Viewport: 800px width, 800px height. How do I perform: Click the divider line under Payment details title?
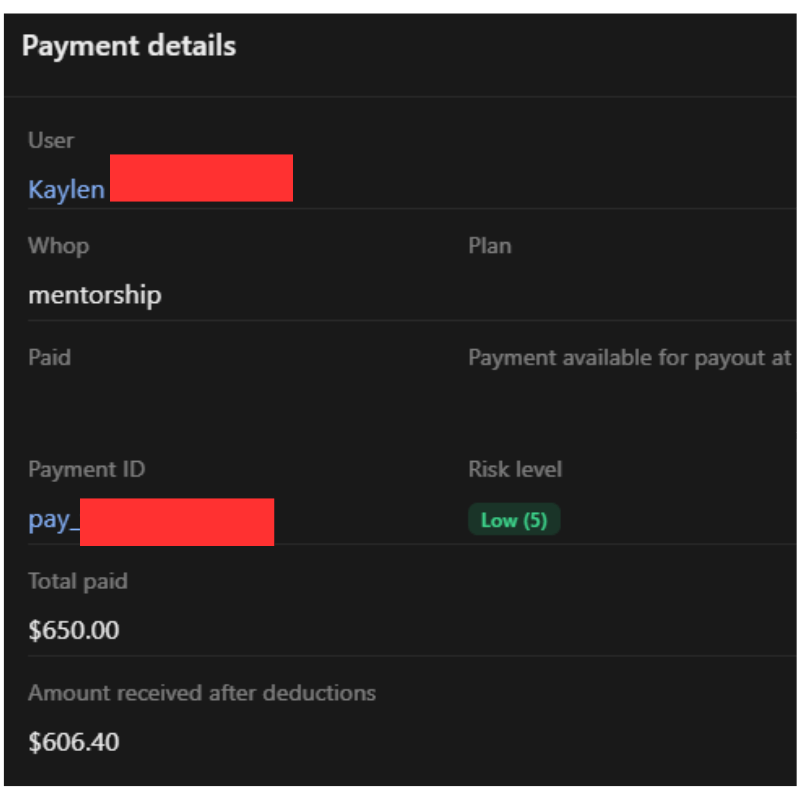[x=400, y=97]
